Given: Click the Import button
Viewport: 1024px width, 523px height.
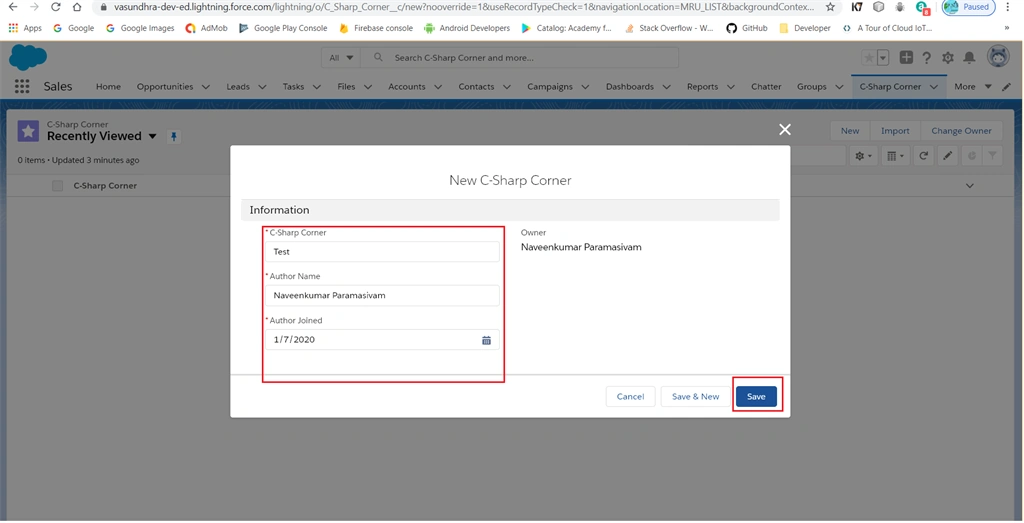Looking at the screenshot, I should point(895,131).
